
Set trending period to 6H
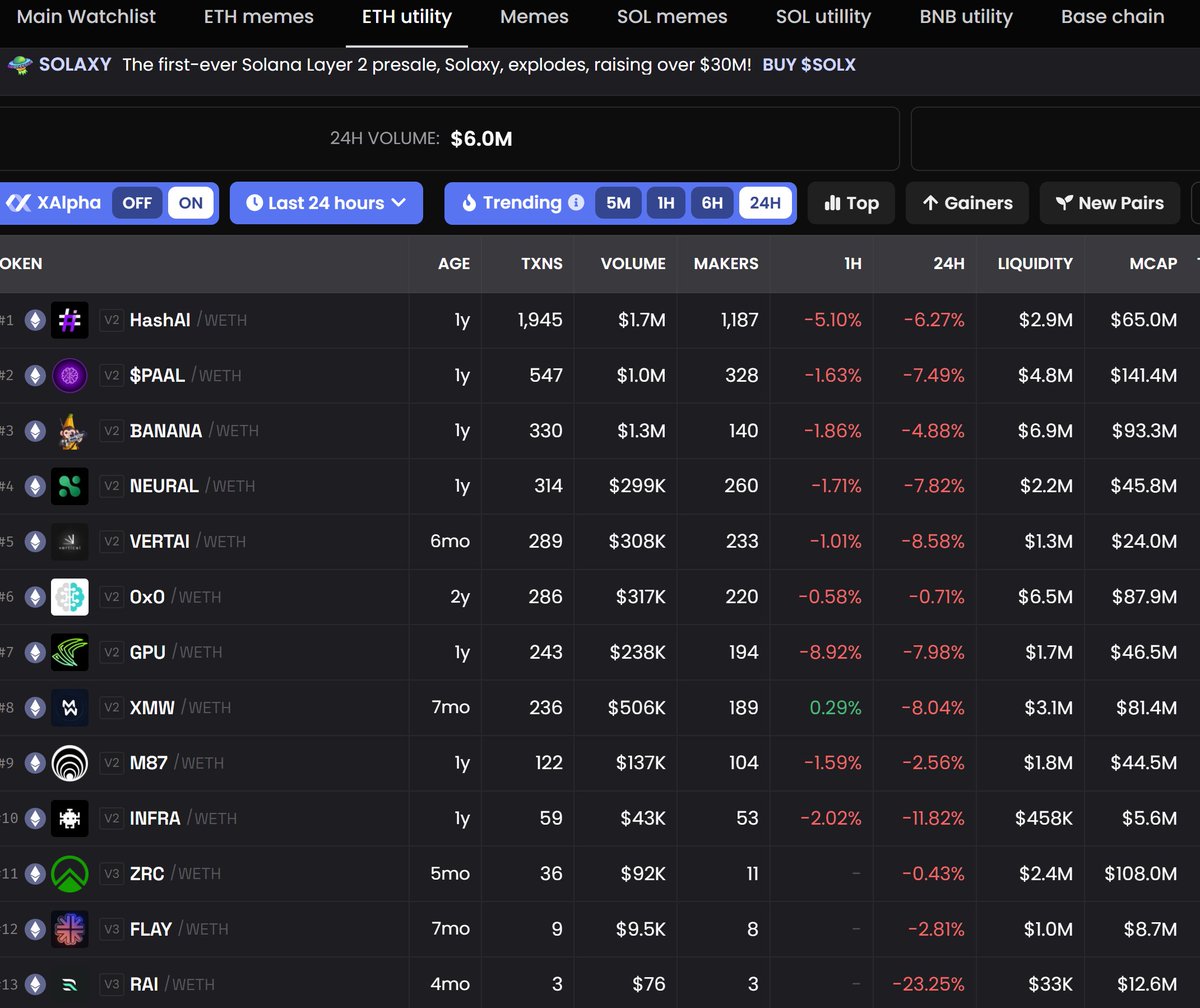(712, 203)
